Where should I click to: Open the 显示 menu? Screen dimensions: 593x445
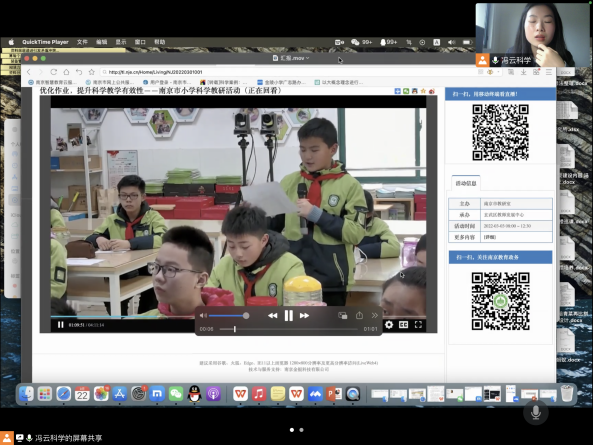coord(121,42)
